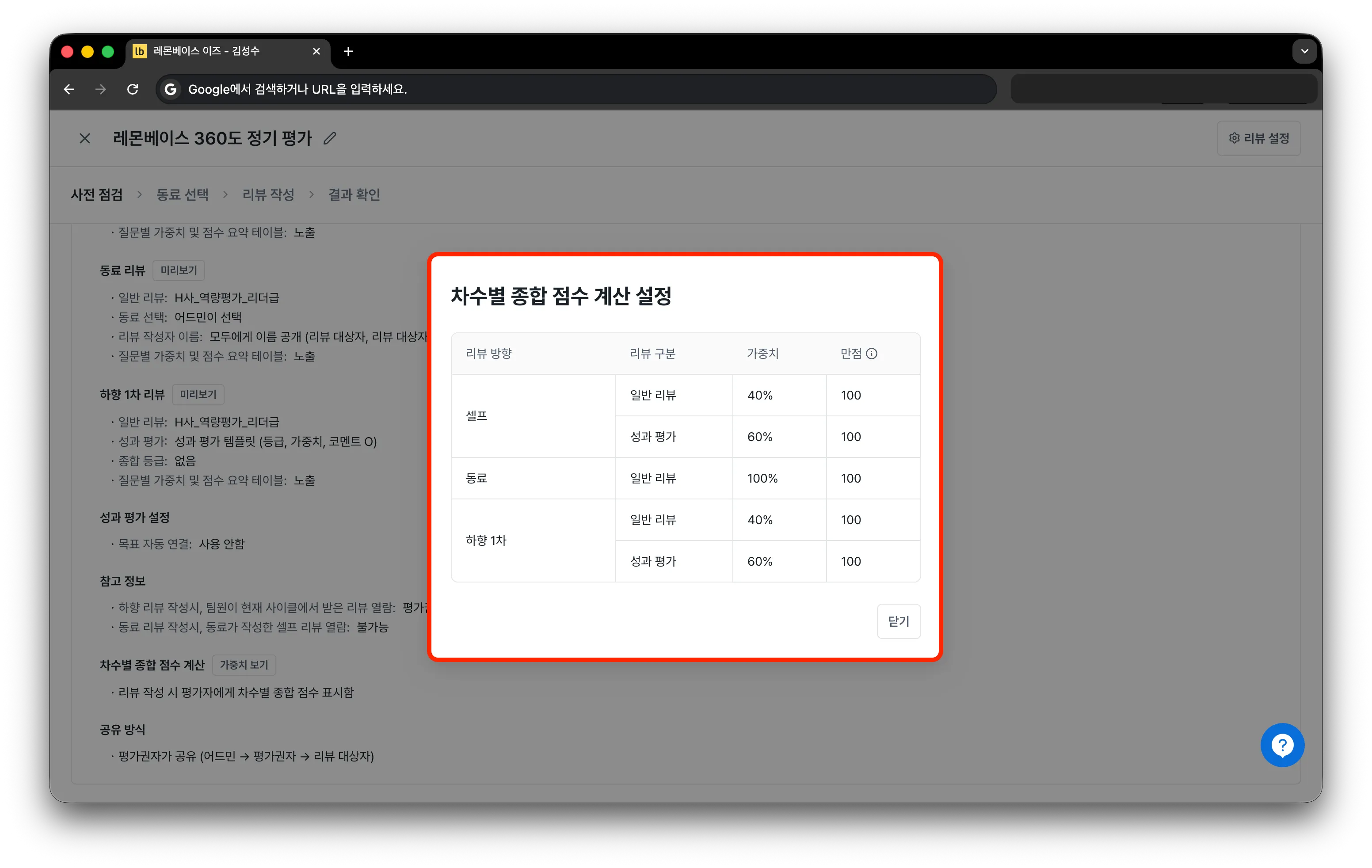Screen dimensions: 1372x868
Task: Click the 가중치 column header
Action: coord(762,354)
